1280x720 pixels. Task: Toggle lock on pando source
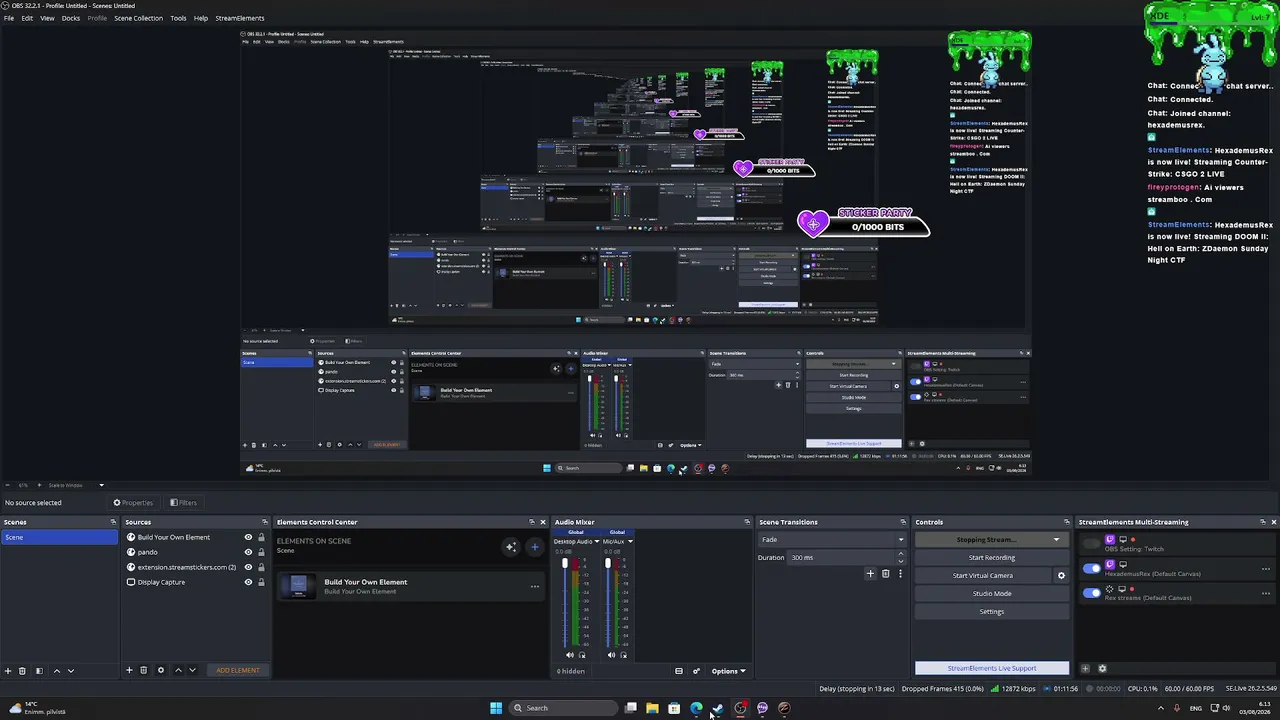click(x=261, y=552)
